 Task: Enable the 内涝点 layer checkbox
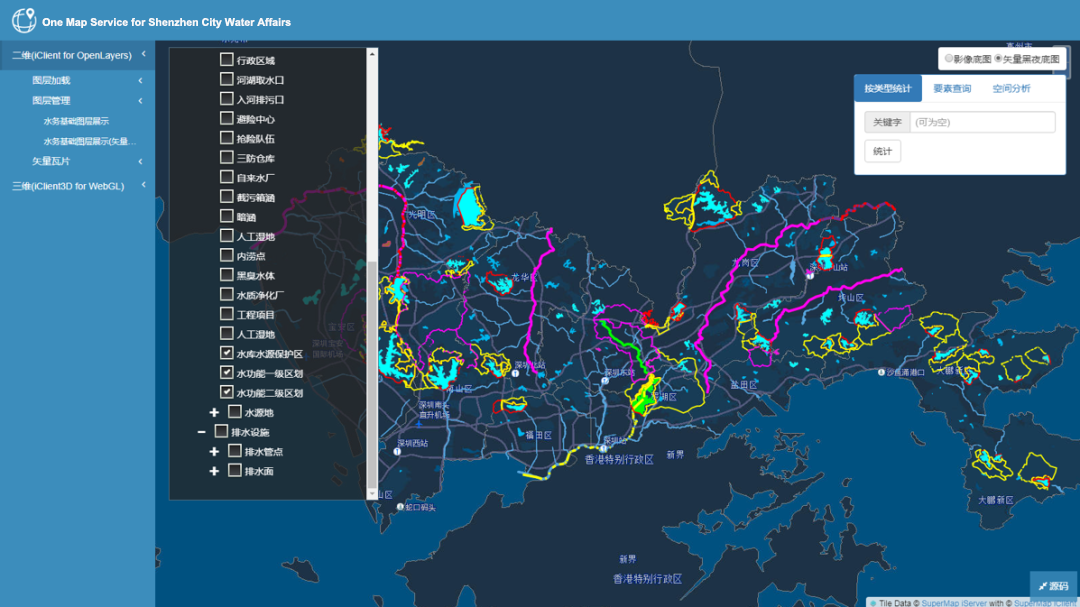click(226, 255)
